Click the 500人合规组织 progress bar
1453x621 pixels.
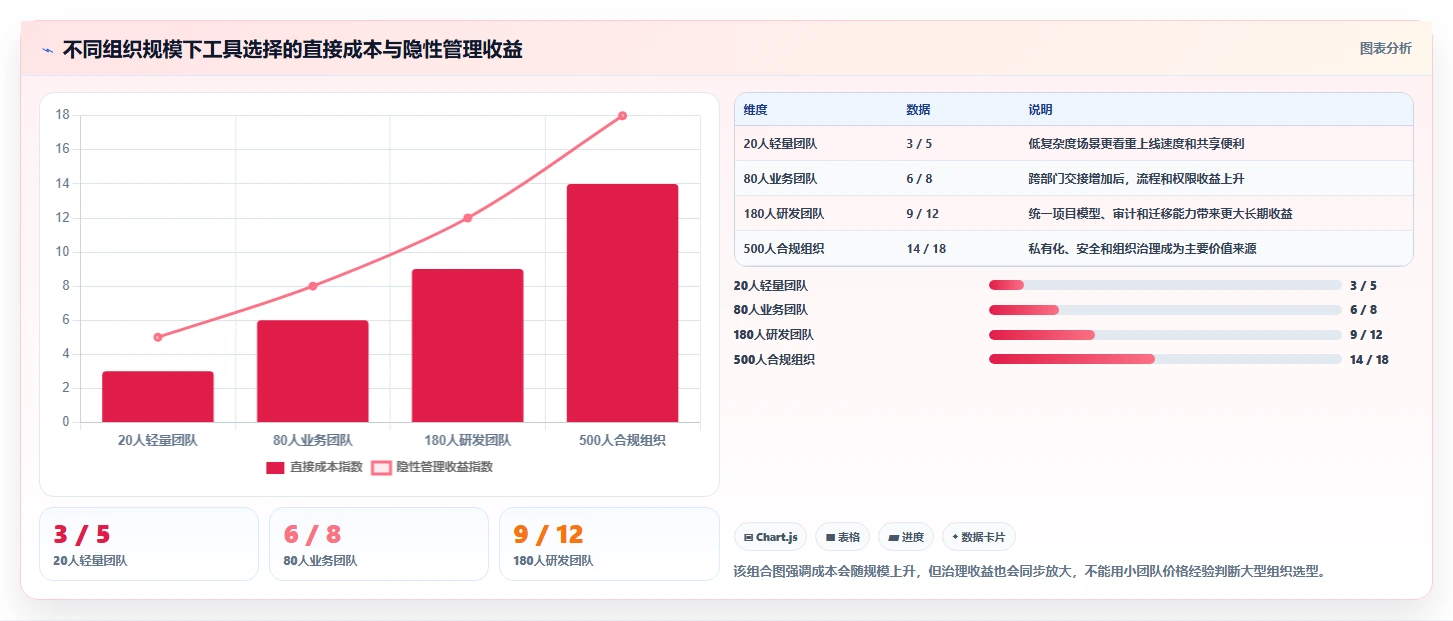pyautogui.click(x=1165, y=359)
